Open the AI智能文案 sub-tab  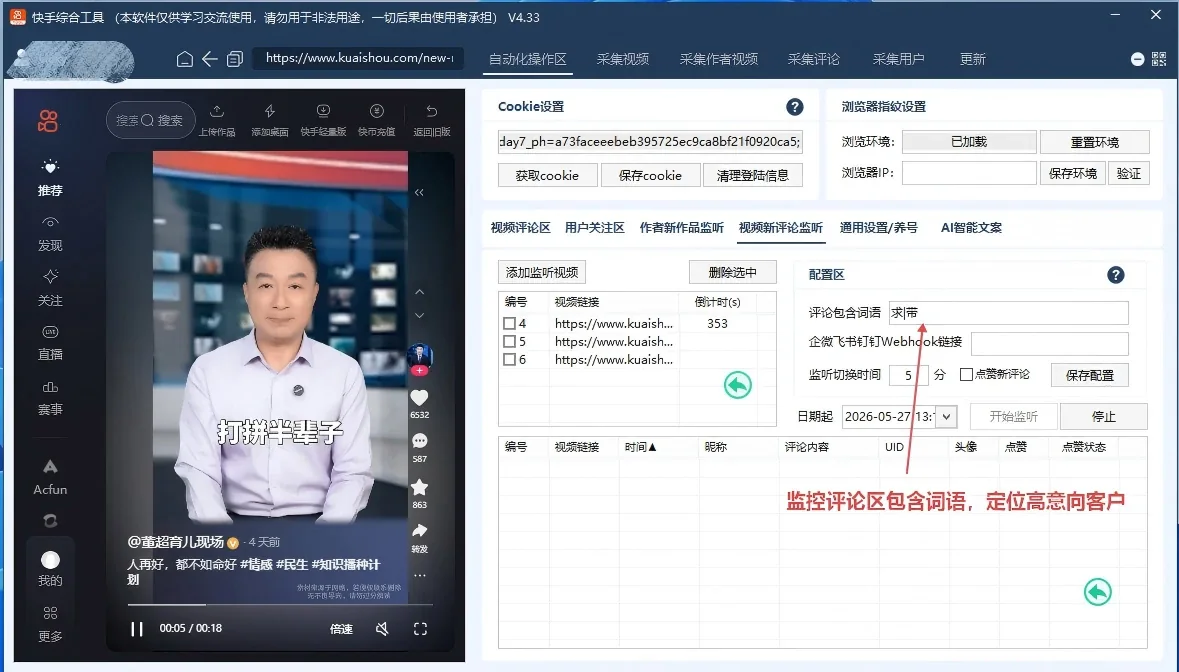click(971, 228)
